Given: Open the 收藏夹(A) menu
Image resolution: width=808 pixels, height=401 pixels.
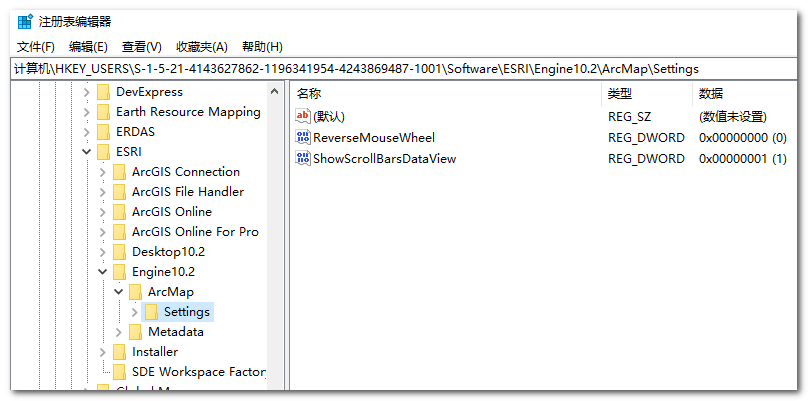Looking at the screenshot, I should point(201,47).
